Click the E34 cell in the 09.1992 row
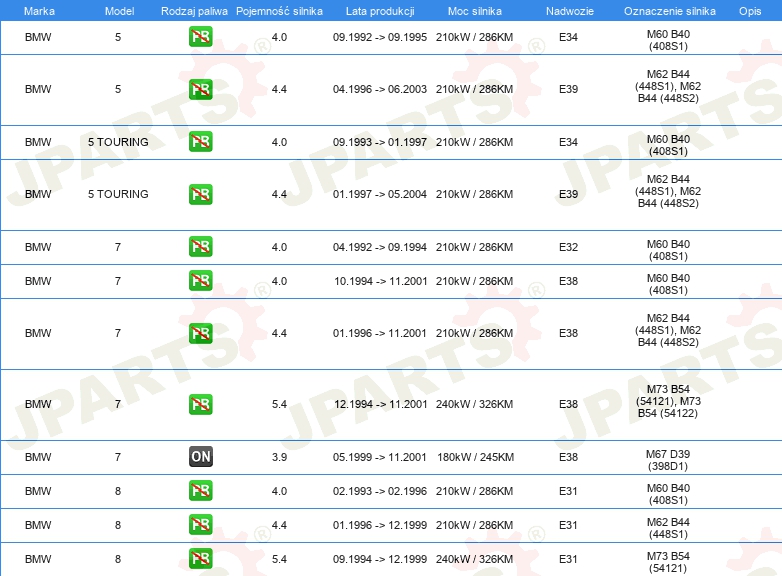This screenshot has height=576, width=782. [x=568, y=37]
